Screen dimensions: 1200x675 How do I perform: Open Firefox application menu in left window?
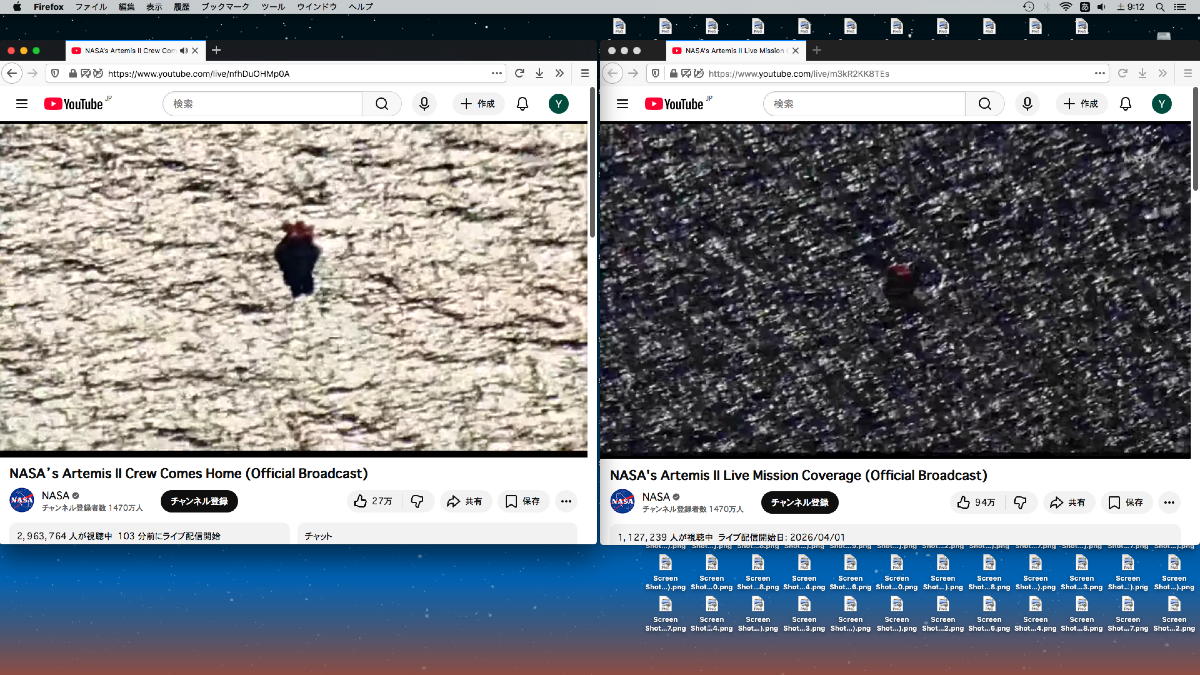click(585, 73)
